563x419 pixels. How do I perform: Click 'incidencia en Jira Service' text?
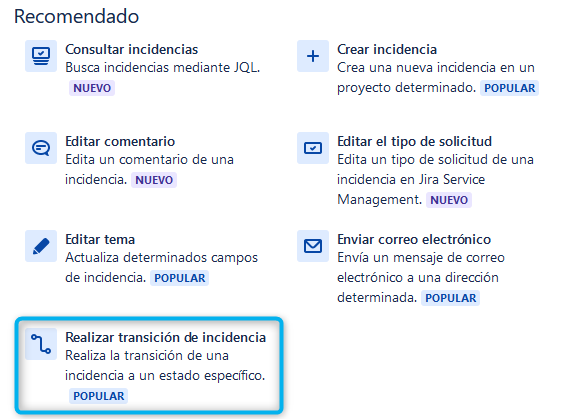pos(411,180)
